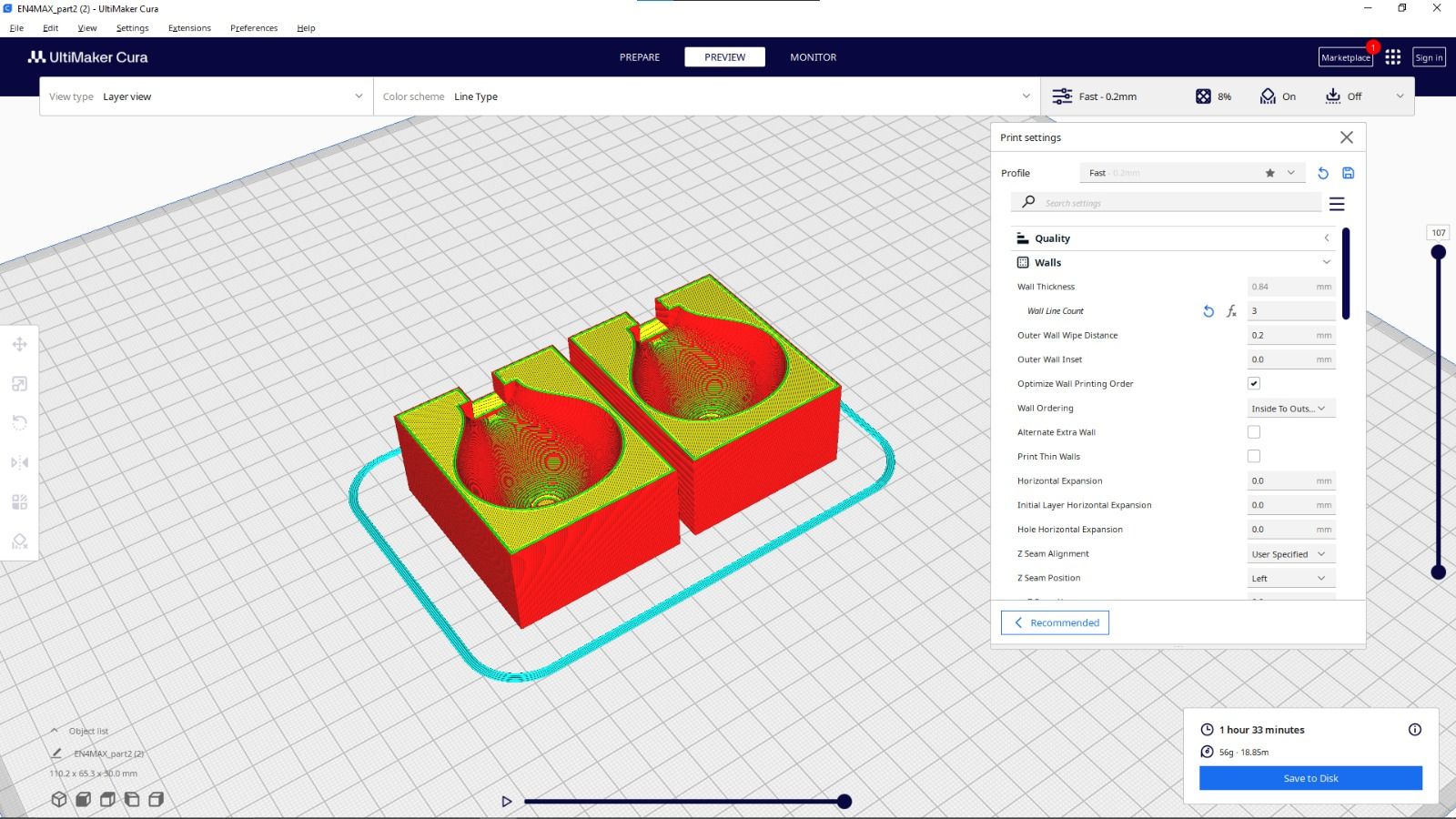Switch to the MONITOR stage tab

[813, 57]
